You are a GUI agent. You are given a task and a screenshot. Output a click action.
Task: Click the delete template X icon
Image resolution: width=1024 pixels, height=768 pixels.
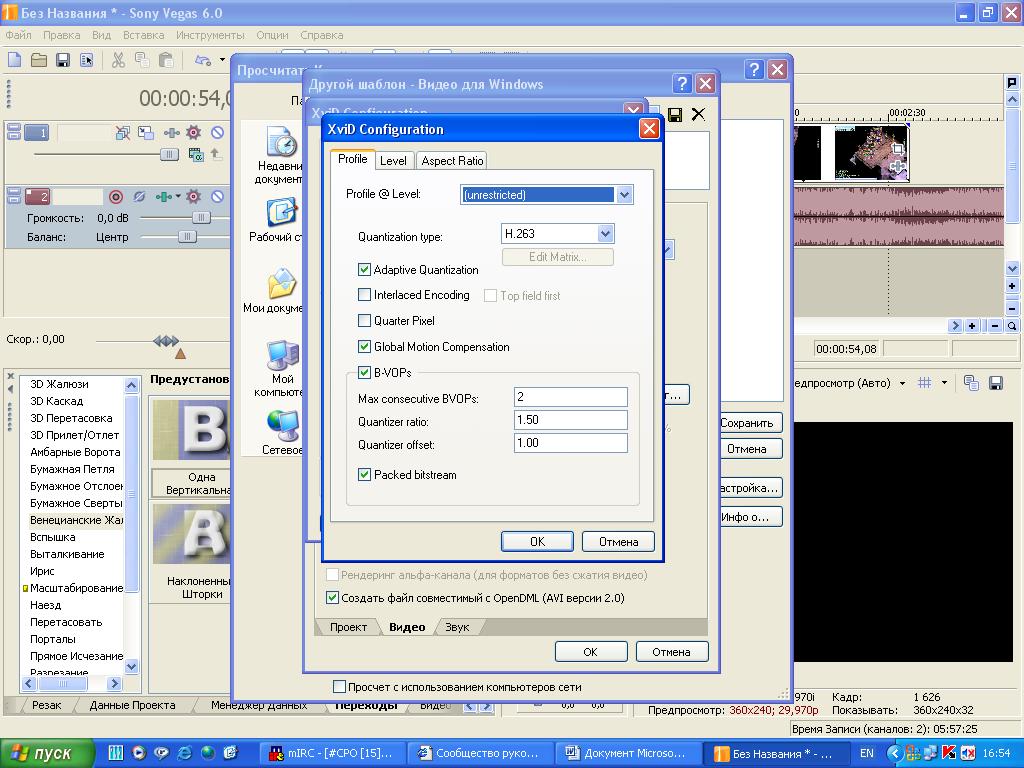[x=698, y=114]
